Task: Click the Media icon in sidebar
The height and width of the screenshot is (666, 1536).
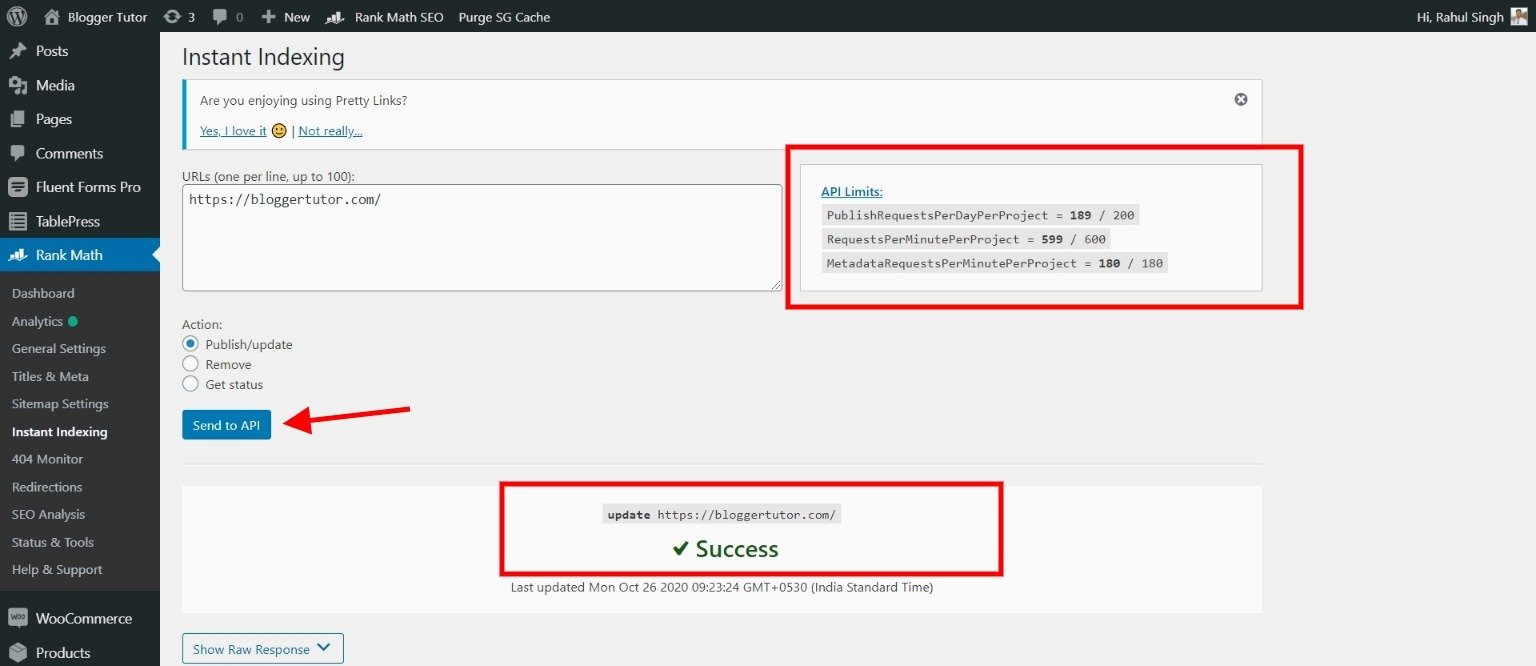Action: click(x=18, y=85)
